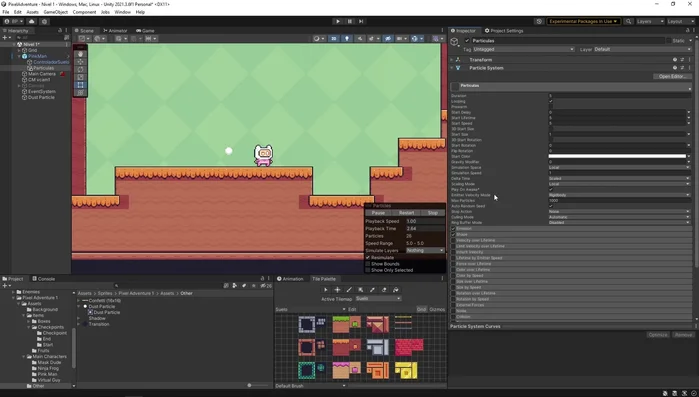Viewport: 699px width, 397px height.
Task: Select the Hand view tool
Action: point(80,54)
